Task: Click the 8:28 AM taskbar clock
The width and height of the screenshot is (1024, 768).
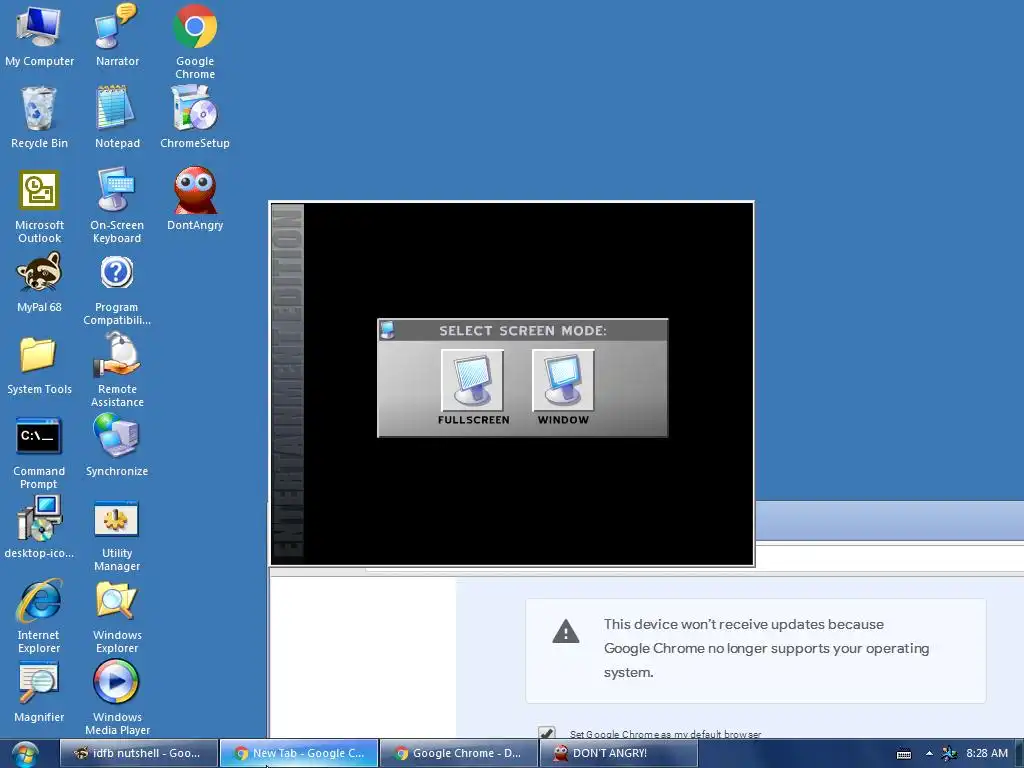Action: [x=987, y=753]
